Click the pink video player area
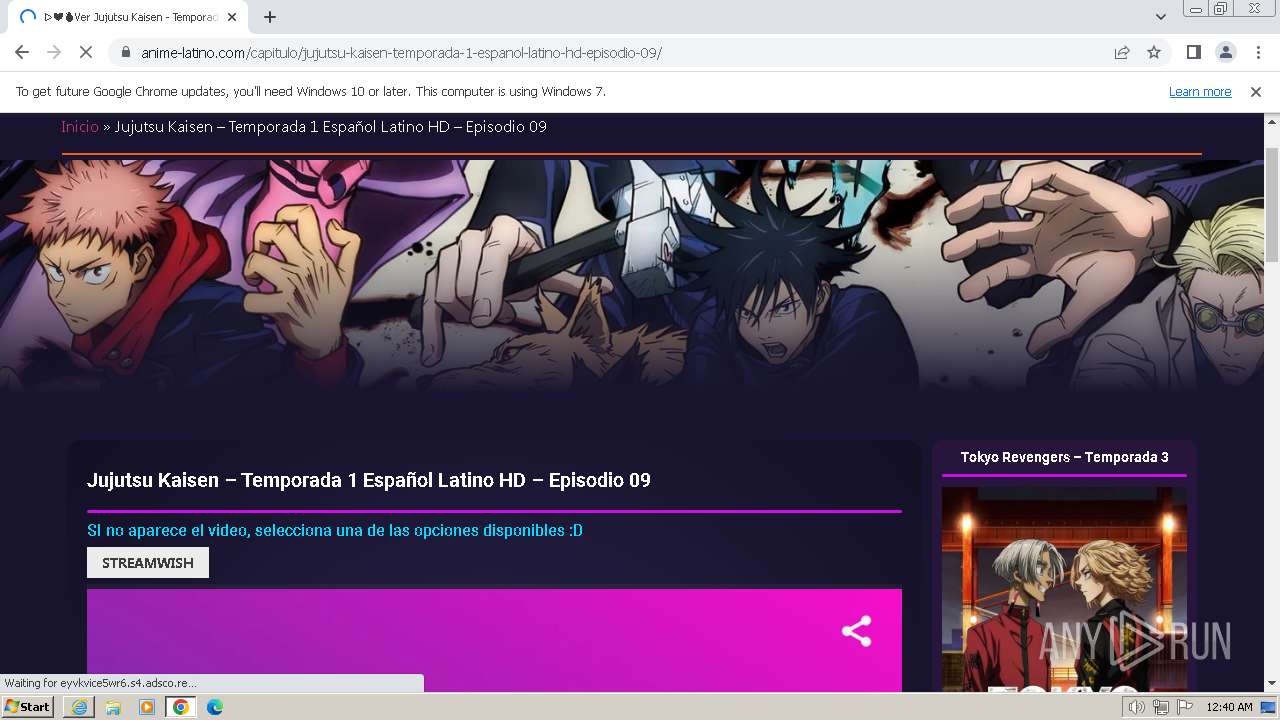 tap(494, 640)
